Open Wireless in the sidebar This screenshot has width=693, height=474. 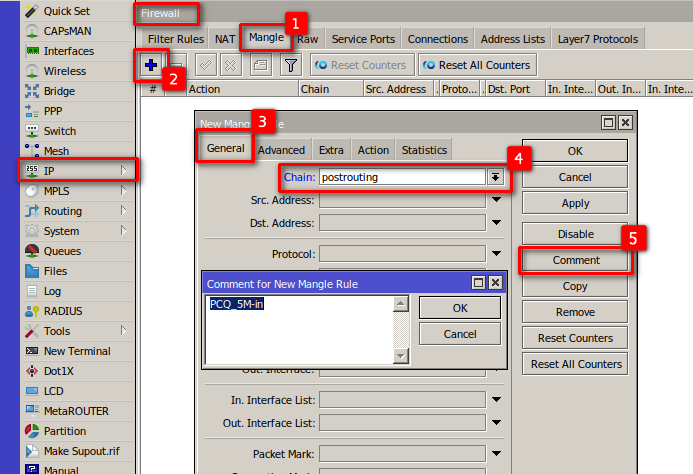64,71
